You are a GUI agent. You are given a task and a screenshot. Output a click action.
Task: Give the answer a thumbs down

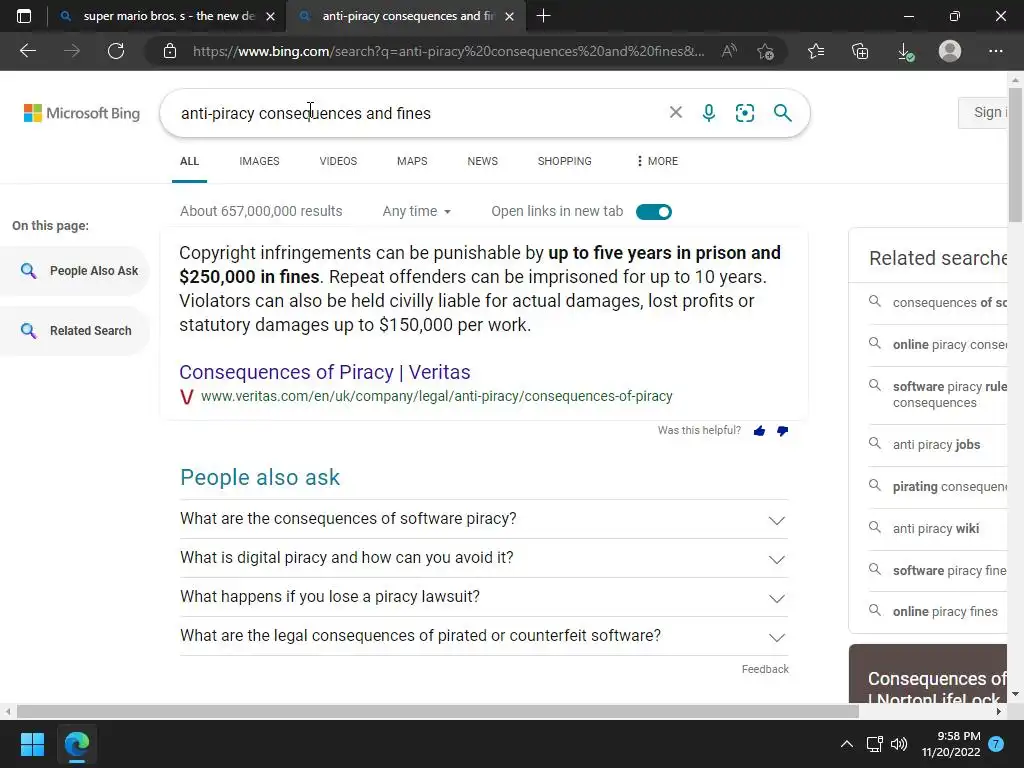782,430
